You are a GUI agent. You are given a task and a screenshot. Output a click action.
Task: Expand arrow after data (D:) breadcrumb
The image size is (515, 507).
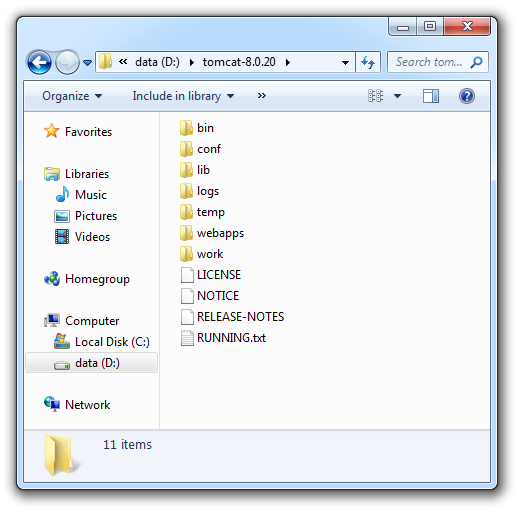click(x=191, y=62)
